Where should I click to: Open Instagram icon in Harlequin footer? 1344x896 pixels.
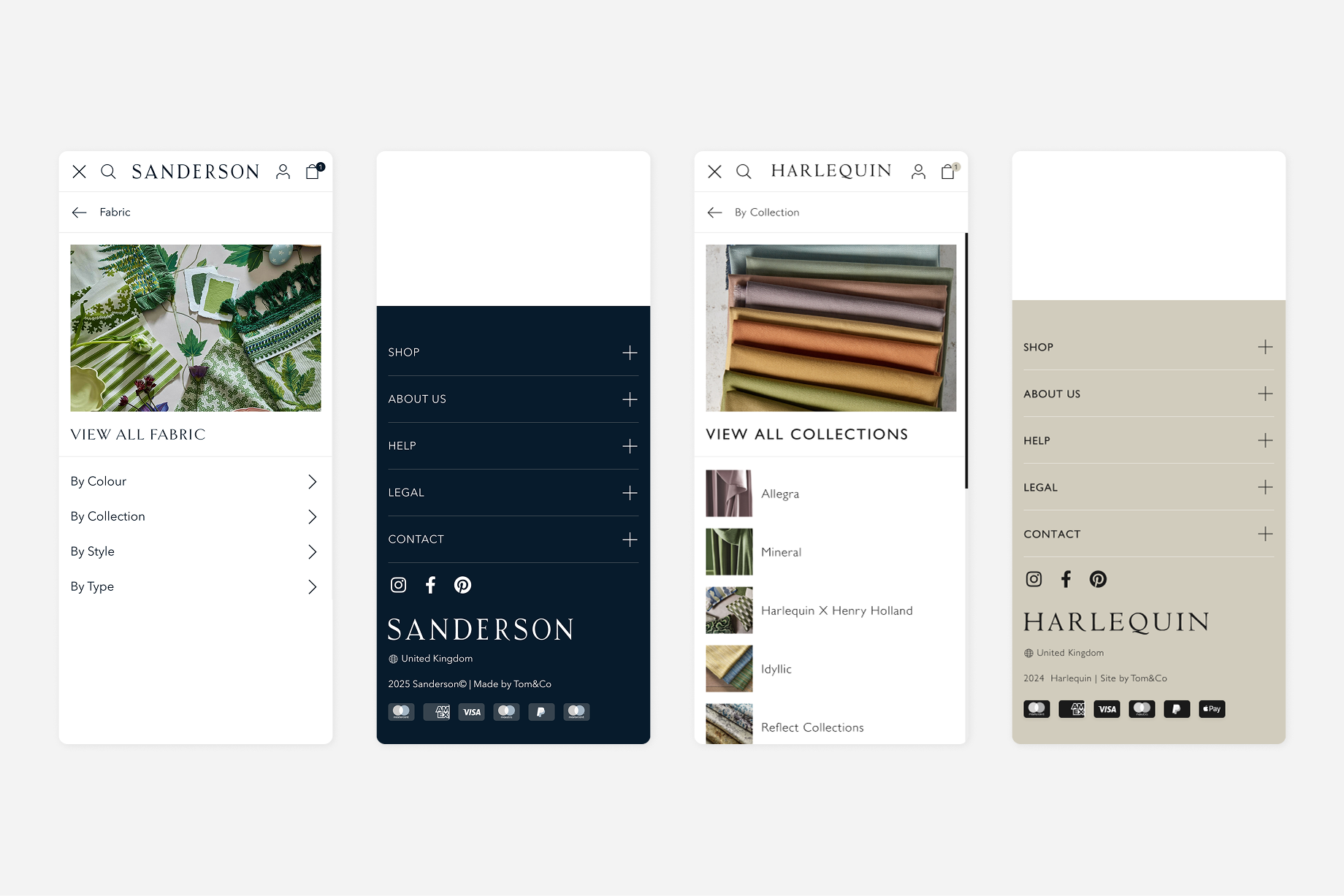tap(1034, 579)
